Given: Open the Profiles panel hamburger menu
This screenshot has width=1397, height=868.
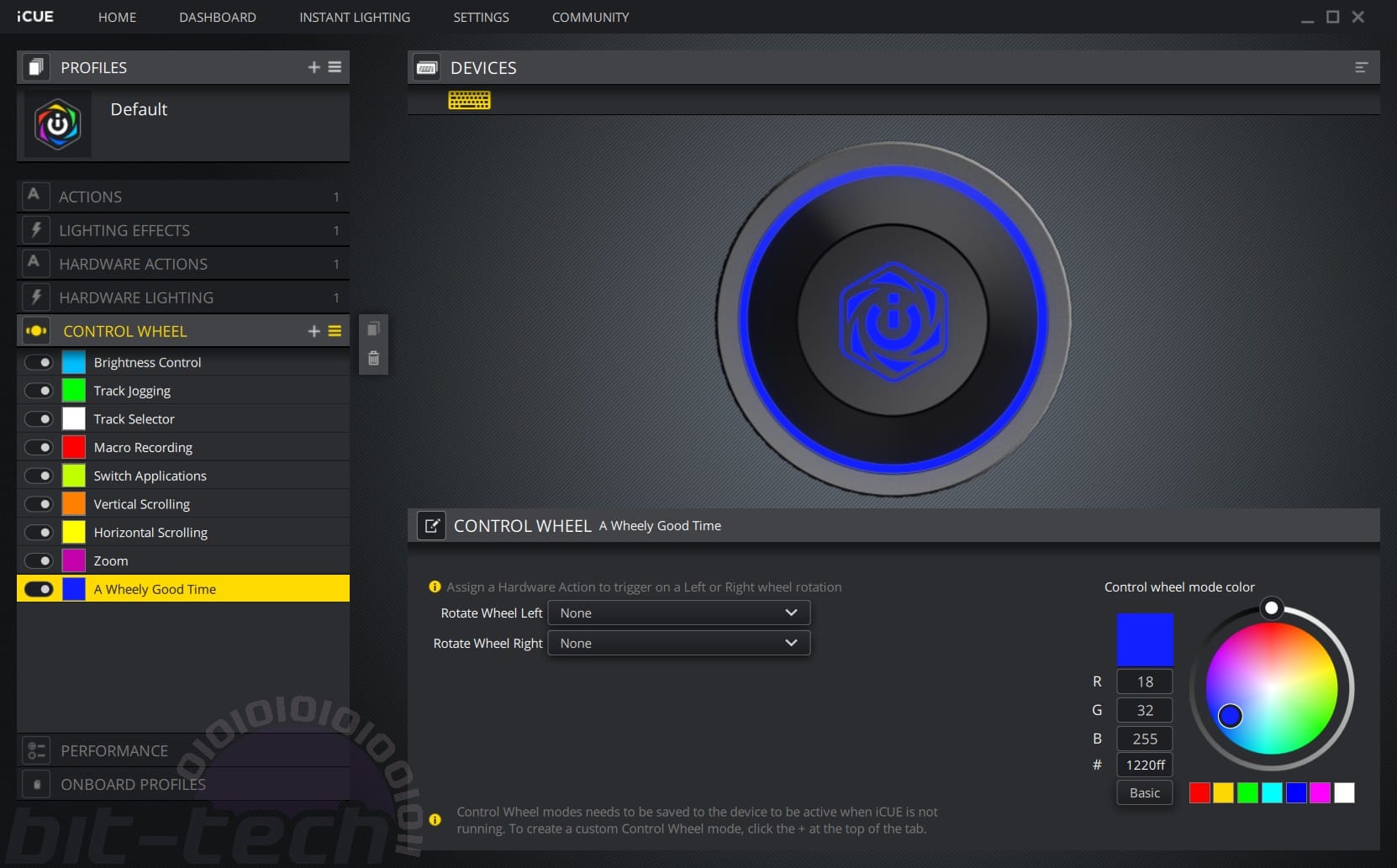Looking at the screenshot, I should [x=335, y=67].
